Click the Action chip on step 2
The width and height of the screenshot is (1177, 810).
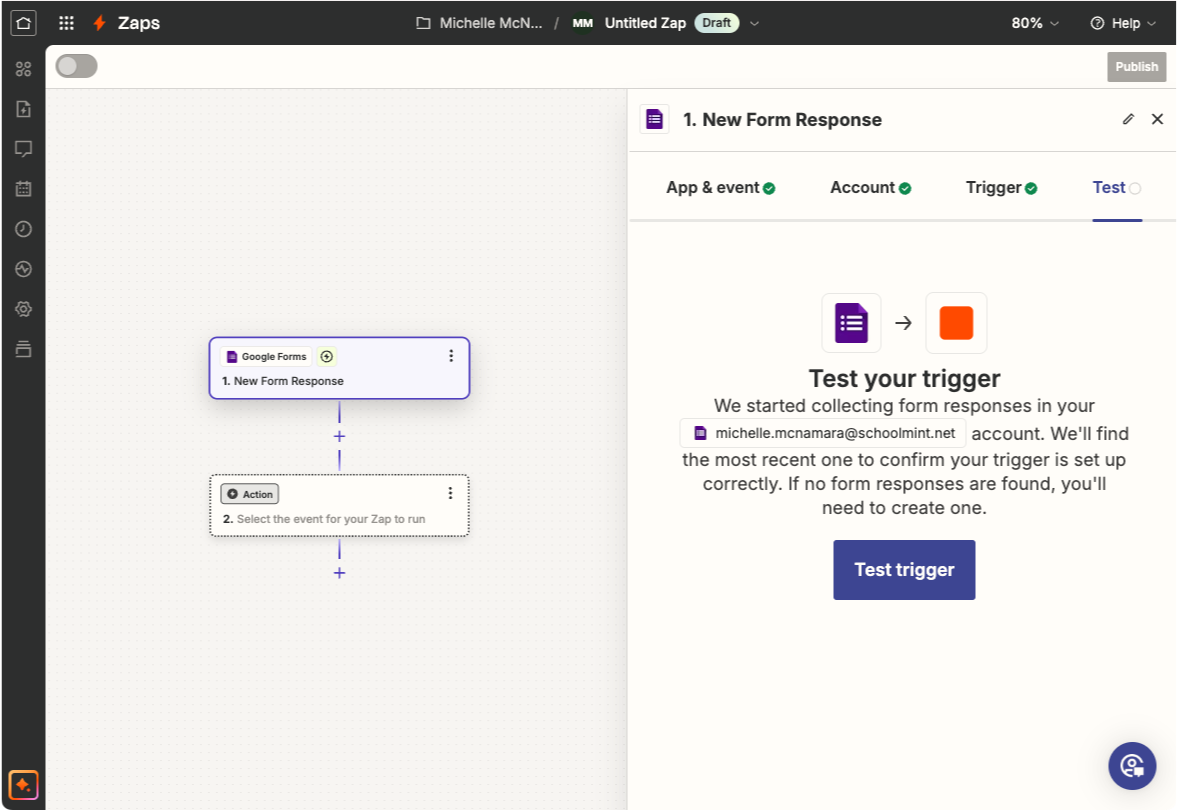249,494
